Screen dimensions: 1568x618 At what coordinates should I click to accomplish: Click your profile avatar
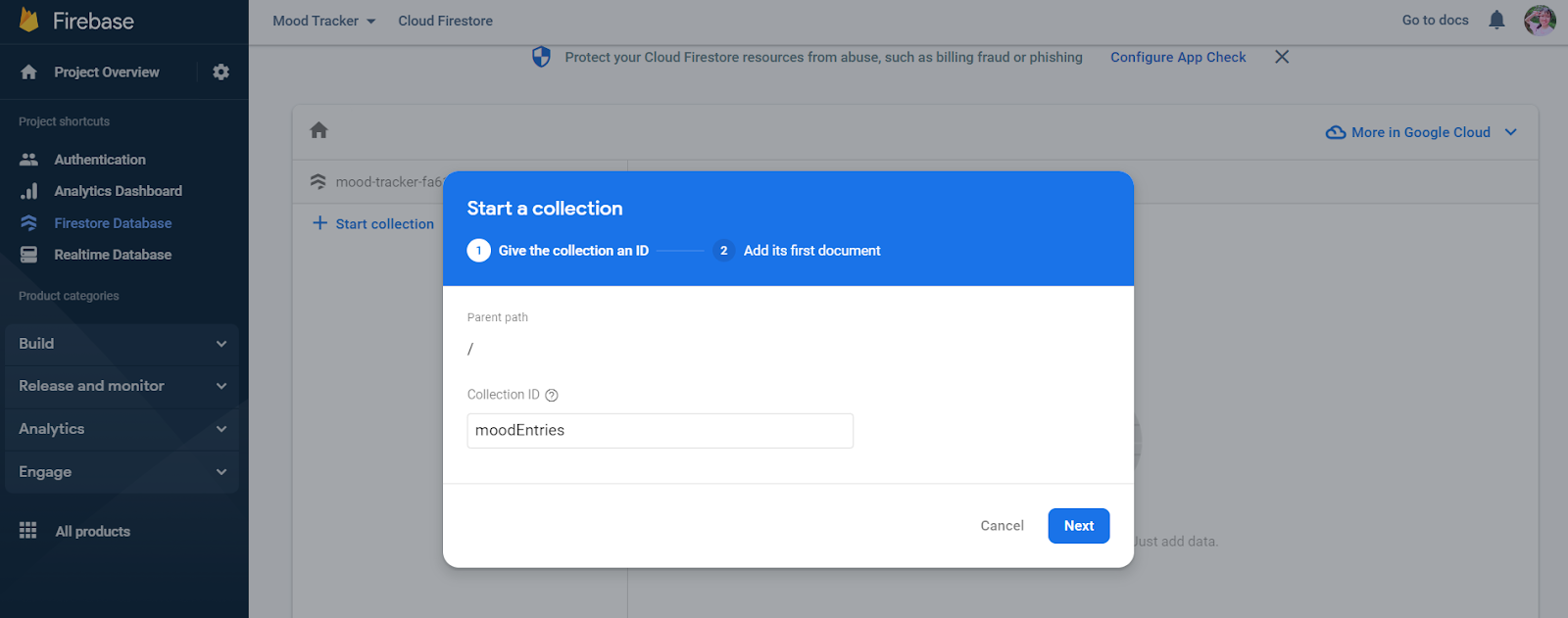[1540, 20]
